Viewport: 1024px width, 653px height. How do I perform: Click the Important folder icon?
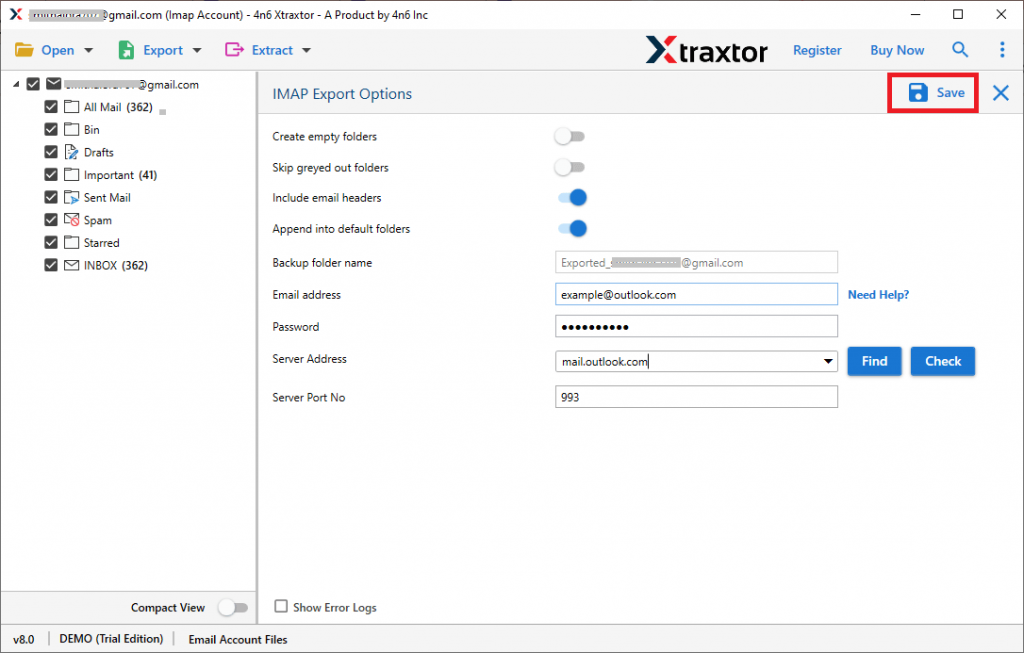pyautogui.click(x=72, y=174)
